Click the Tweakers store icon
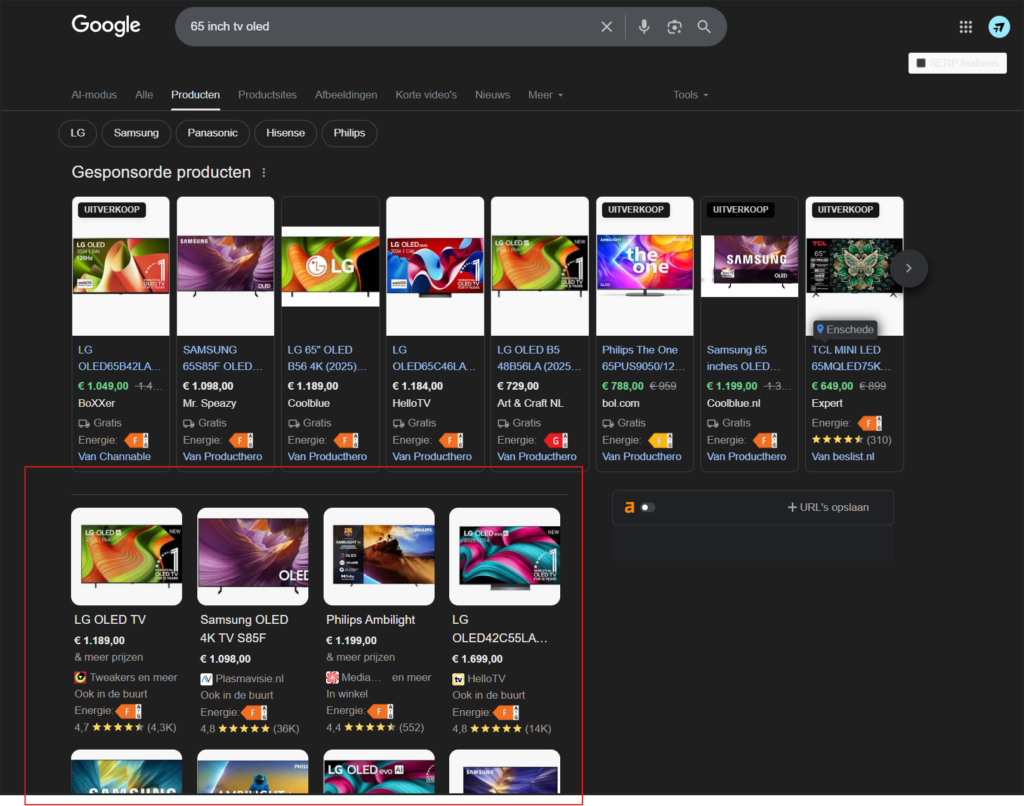 [x=80, y=677]
